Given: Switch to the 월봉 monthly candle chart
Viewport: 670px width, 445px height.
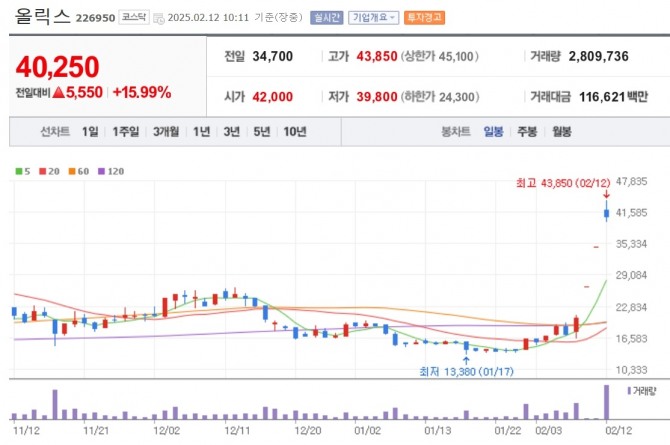Looking at the screenshot, I should pos(561,132).
